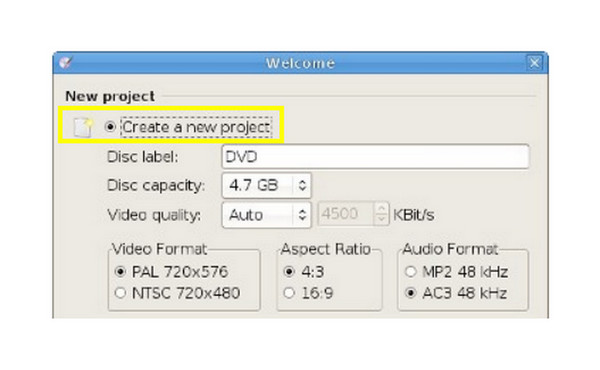Click the Welcome title bar text
600x370 pixels.
click(301, 63)
